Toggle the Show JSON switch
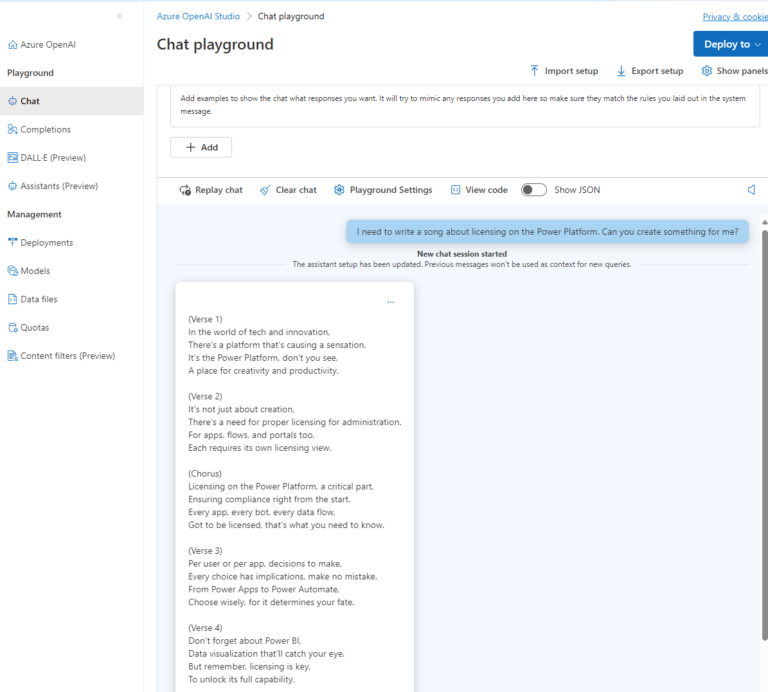Screen dimensions: 768x692 (x=534, y=190)
